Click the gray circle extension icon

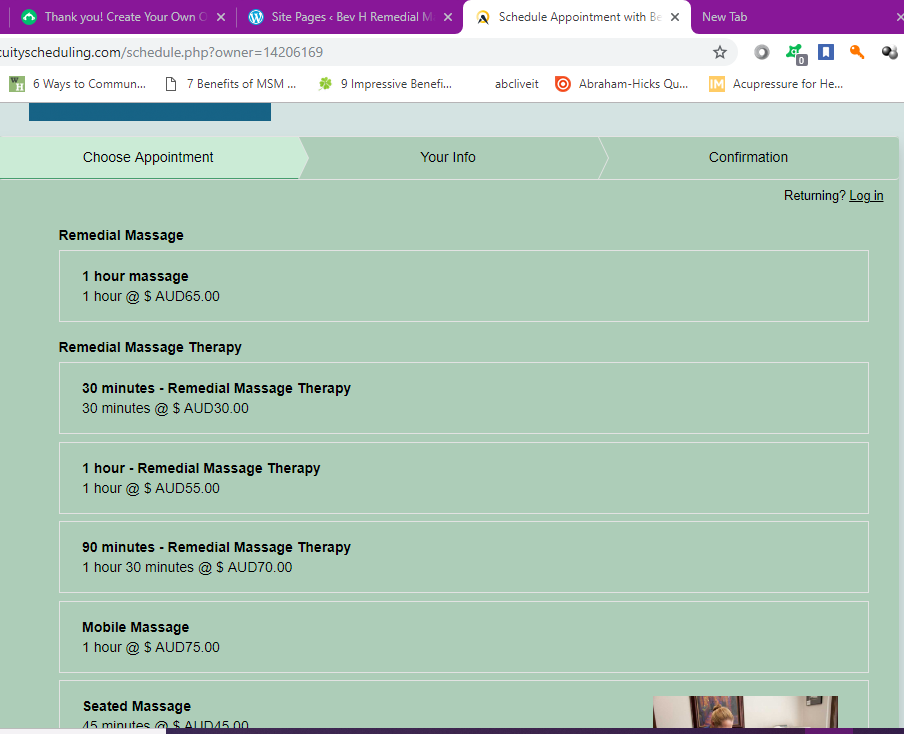tap(761, 52)
